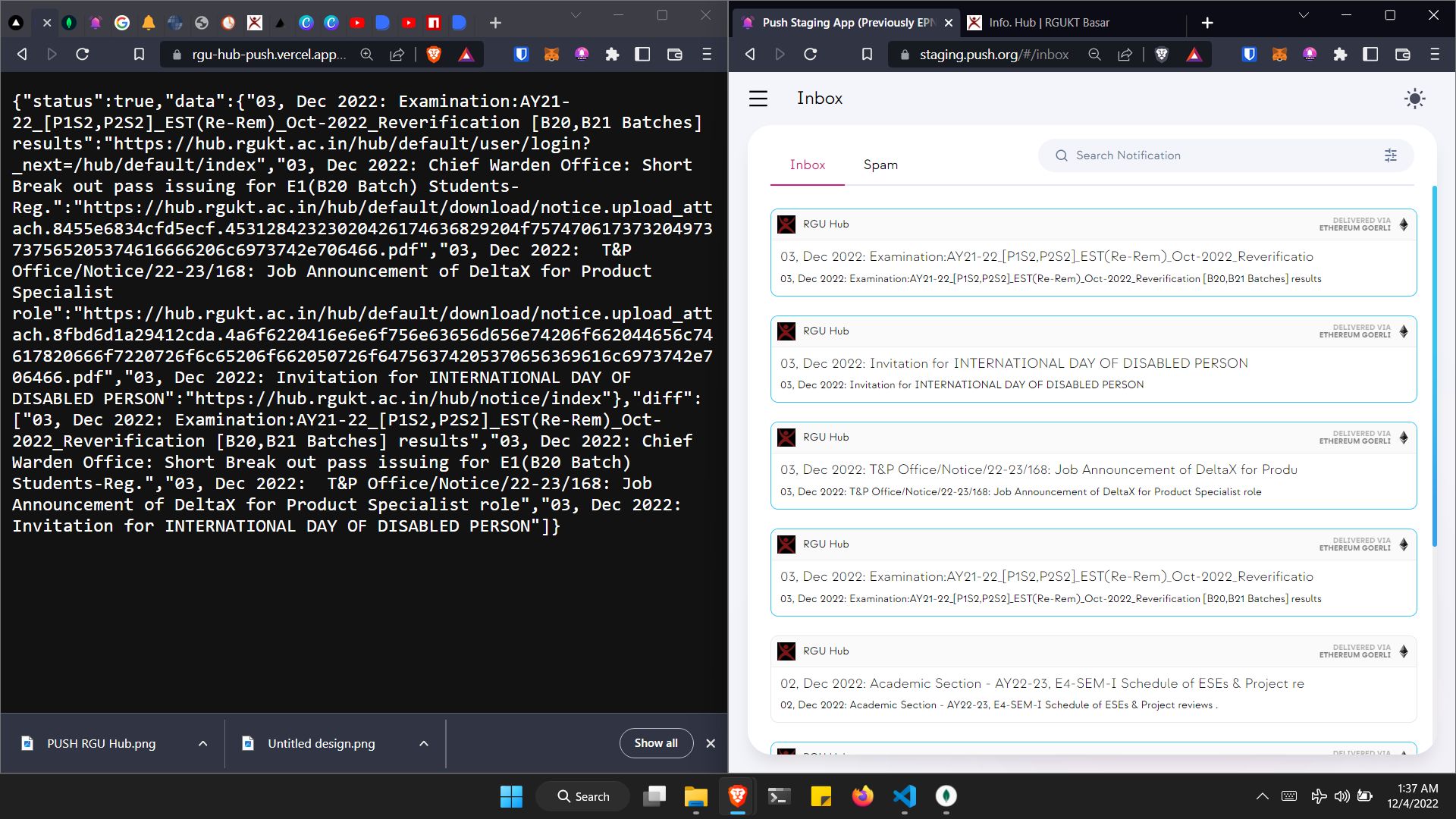
Task: Close the downloads bar
Action: click(711, 743)
